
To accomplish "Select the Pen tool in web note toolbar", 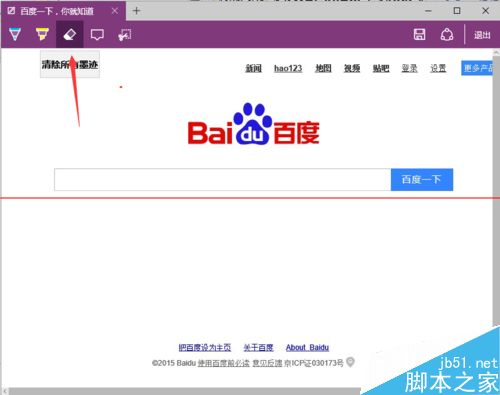I will tap(15, 34).
